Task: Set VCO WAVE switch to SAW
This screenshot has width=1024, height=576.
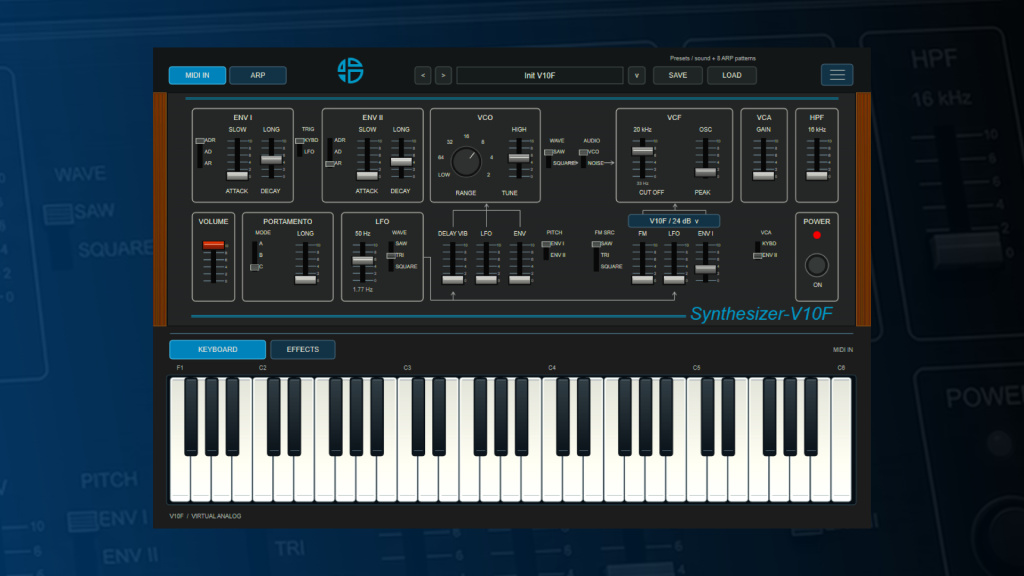Action: point(549,152)
